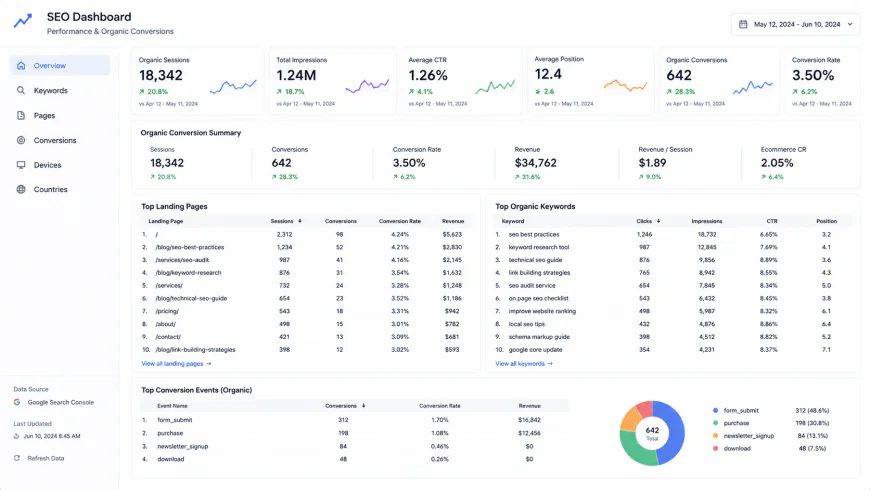The width and height of the screenshot is (870, 490).
Task: Select the 'google core update' keyword
Action: [x=535, y=350]
